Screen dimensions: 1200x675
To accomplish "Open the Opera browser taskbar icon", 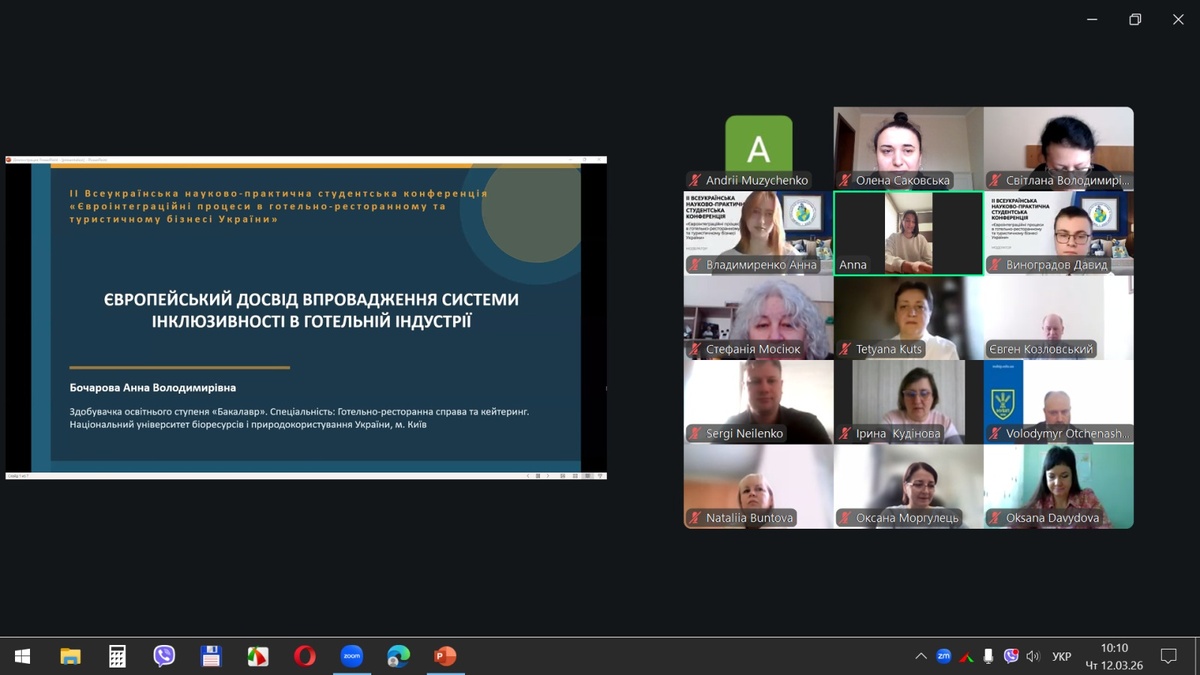I will (x=304, y=656).
